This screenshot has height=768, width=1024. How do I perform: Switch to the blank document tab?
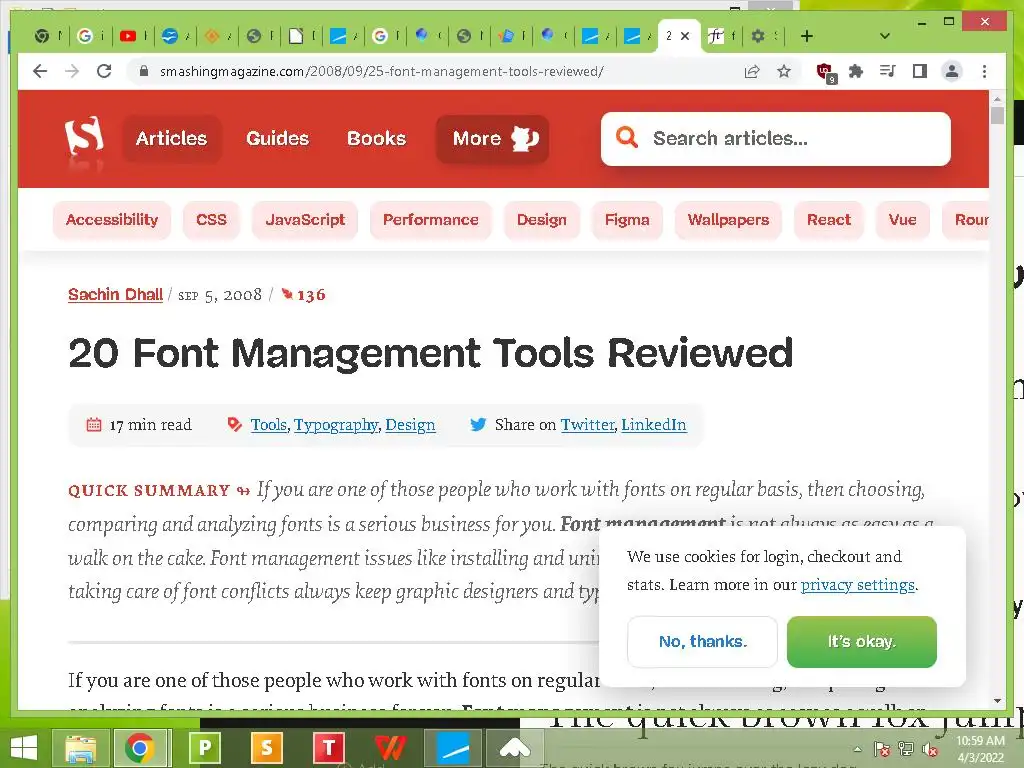pyautogui.click(x=302, y=36)
